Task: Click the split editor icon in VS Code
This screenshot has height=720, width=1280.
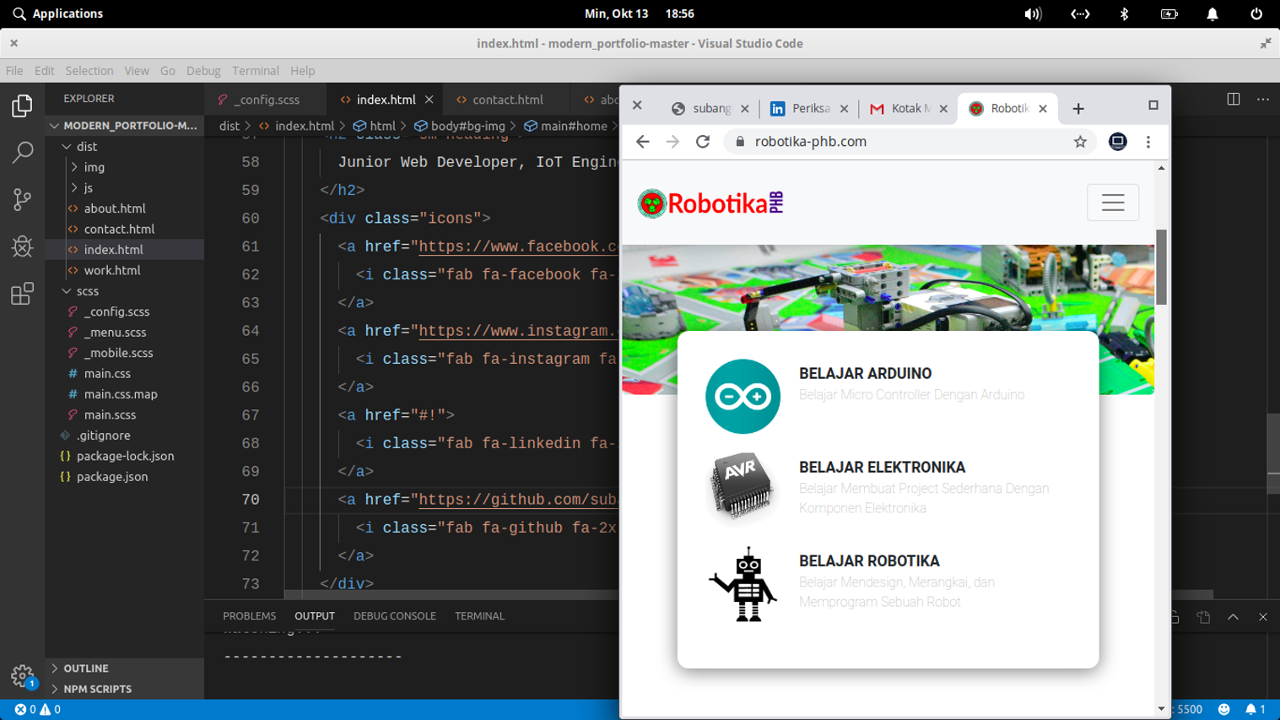Action: (1233, 99)
